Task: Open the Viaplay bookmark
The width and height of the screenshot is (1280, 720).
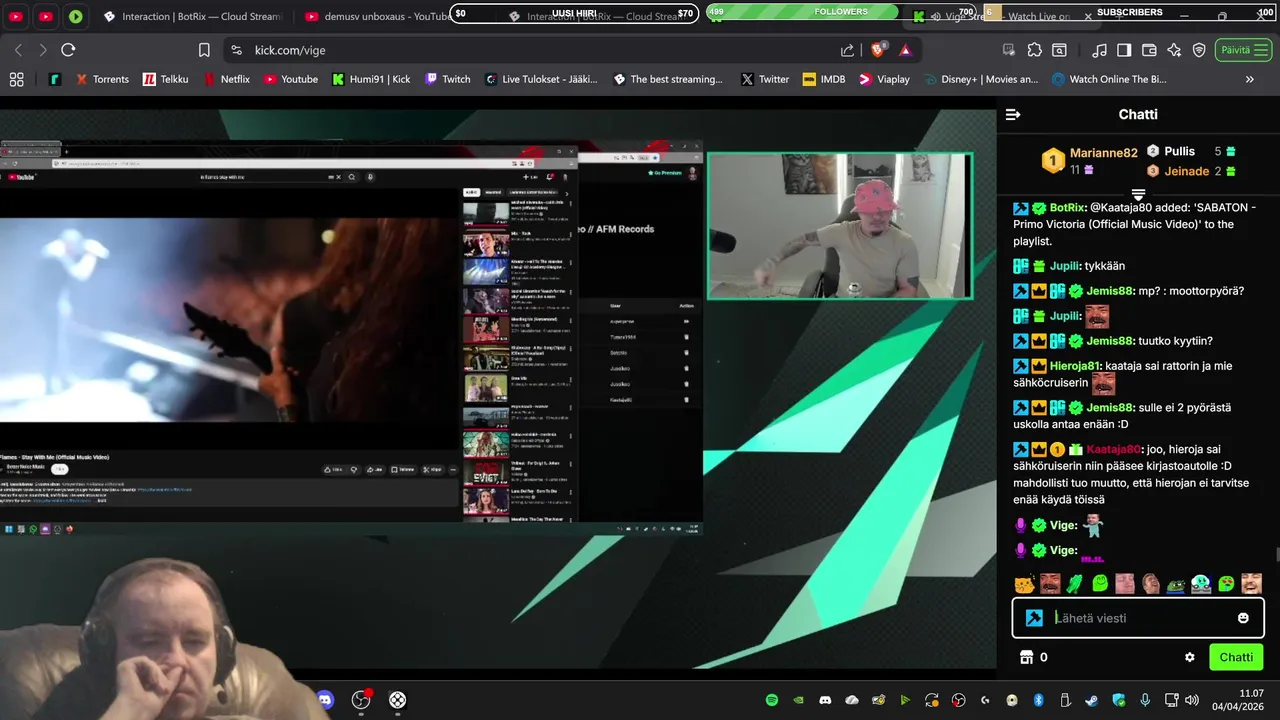Action: pyautogui.click(x=884, y=79)
